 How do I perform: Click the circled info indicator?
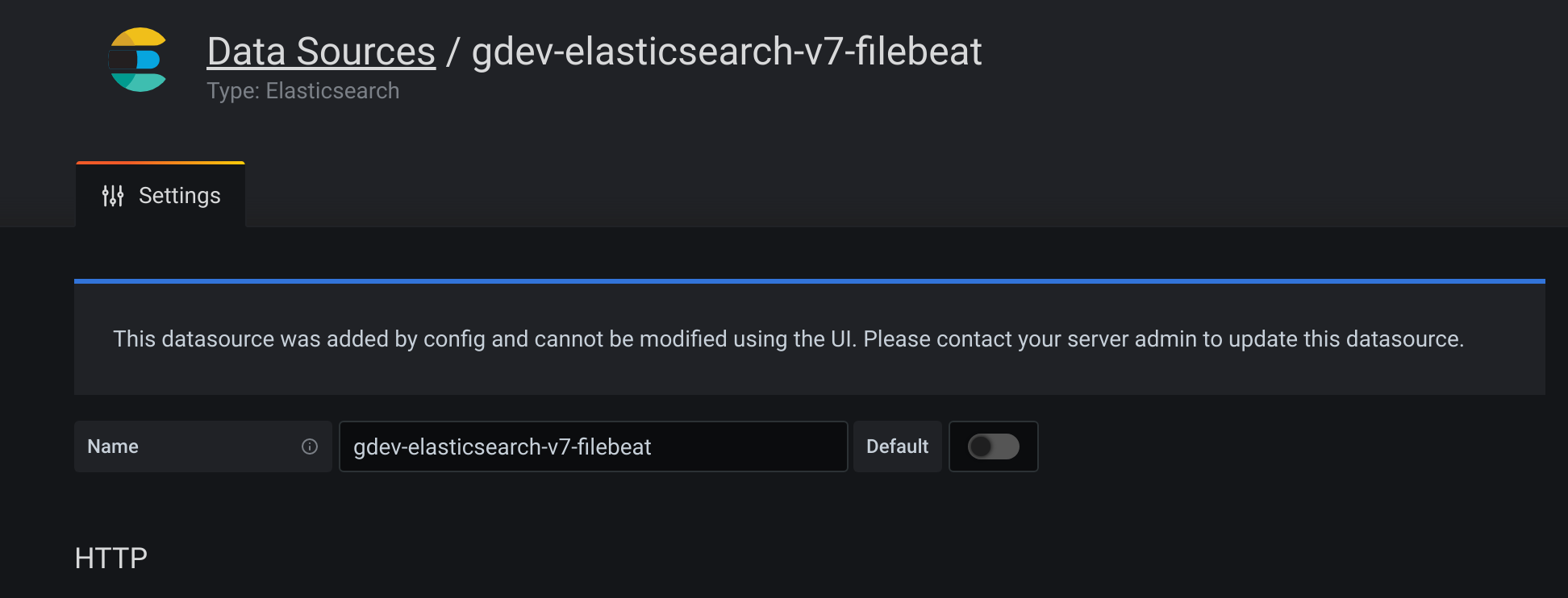click(310, 446)
